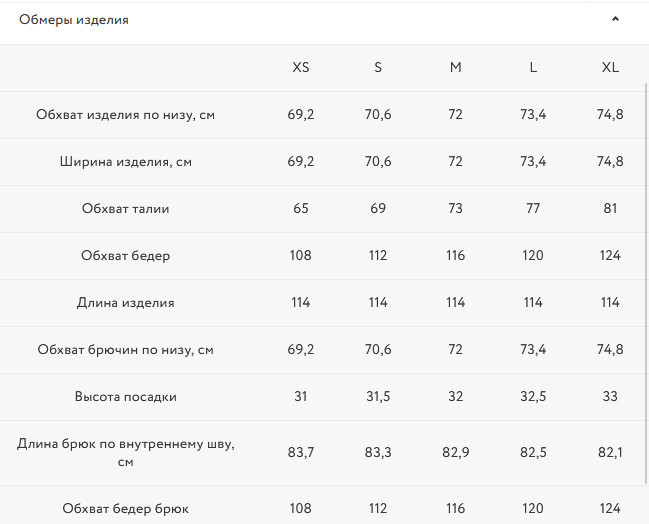Click Высота посадки value 31,5
Viewport: 649px width, 524px height.
[x=378, y=397]
